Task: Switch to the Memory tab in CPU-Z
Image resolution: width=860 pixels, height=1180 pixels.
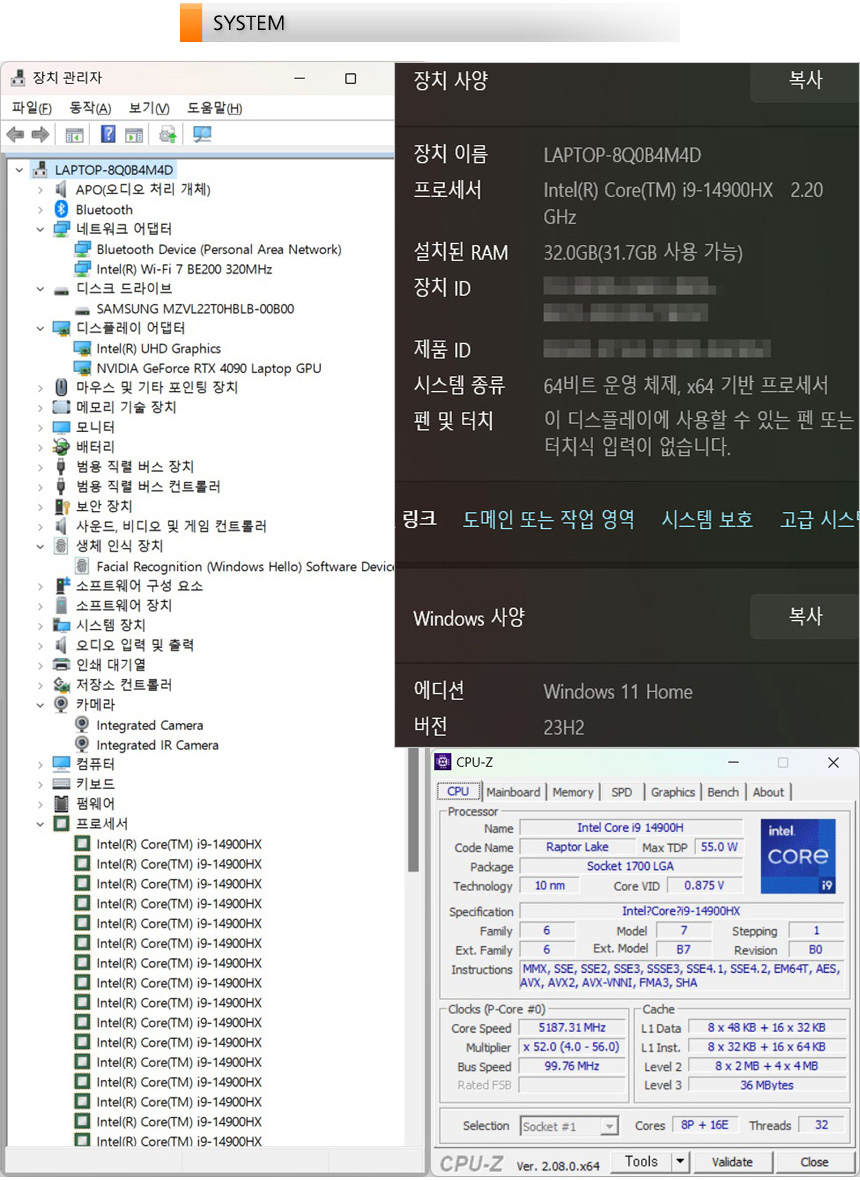Action: click(x=573, y=792)
